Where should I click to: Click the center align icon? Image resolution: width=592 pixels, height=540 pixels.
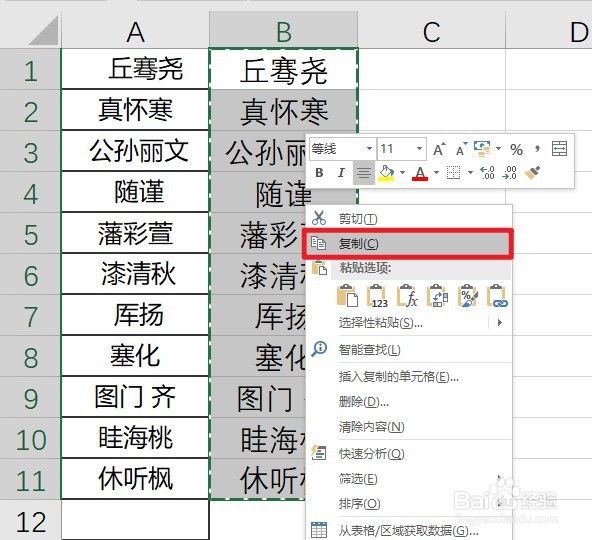coord(364,173)
